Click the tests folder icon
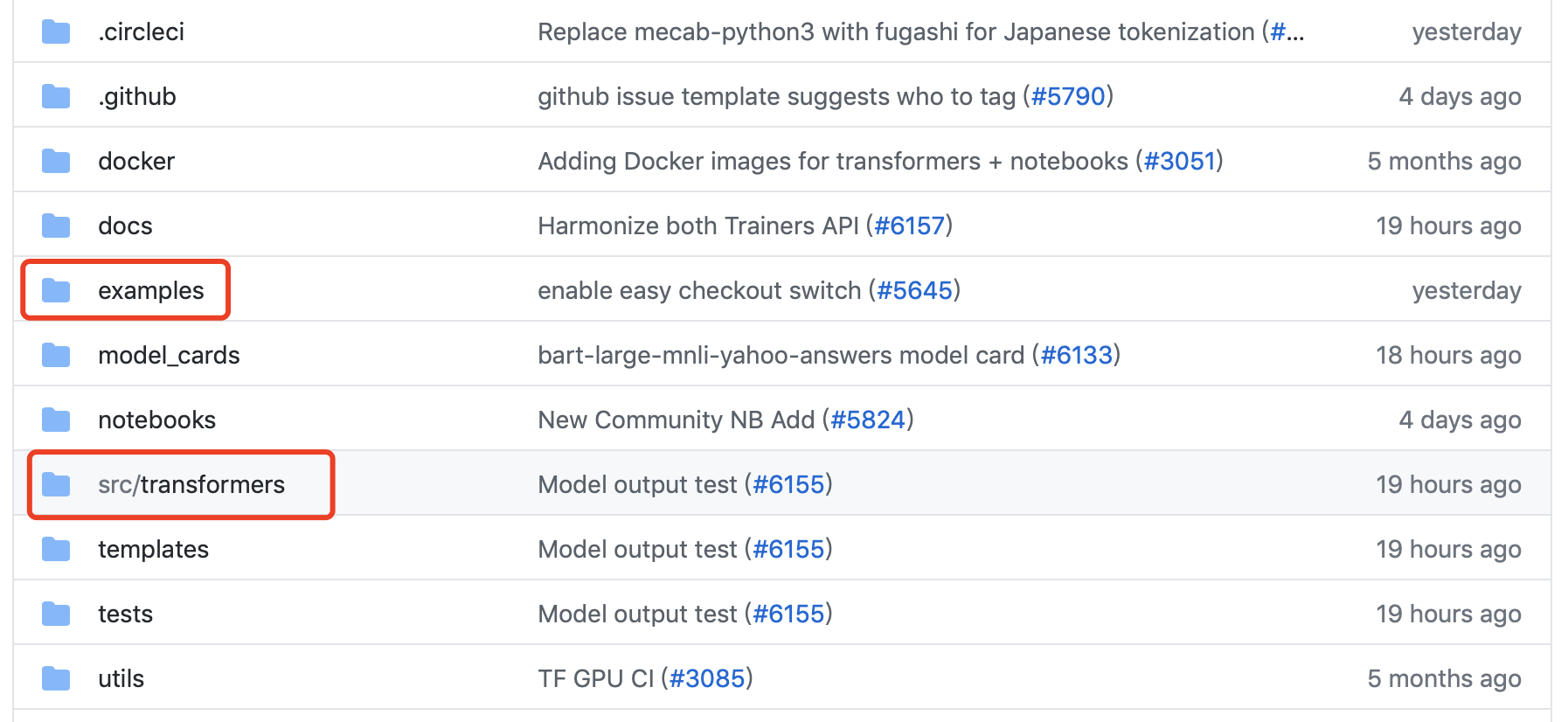The image size is (1568, 722). 56,614
